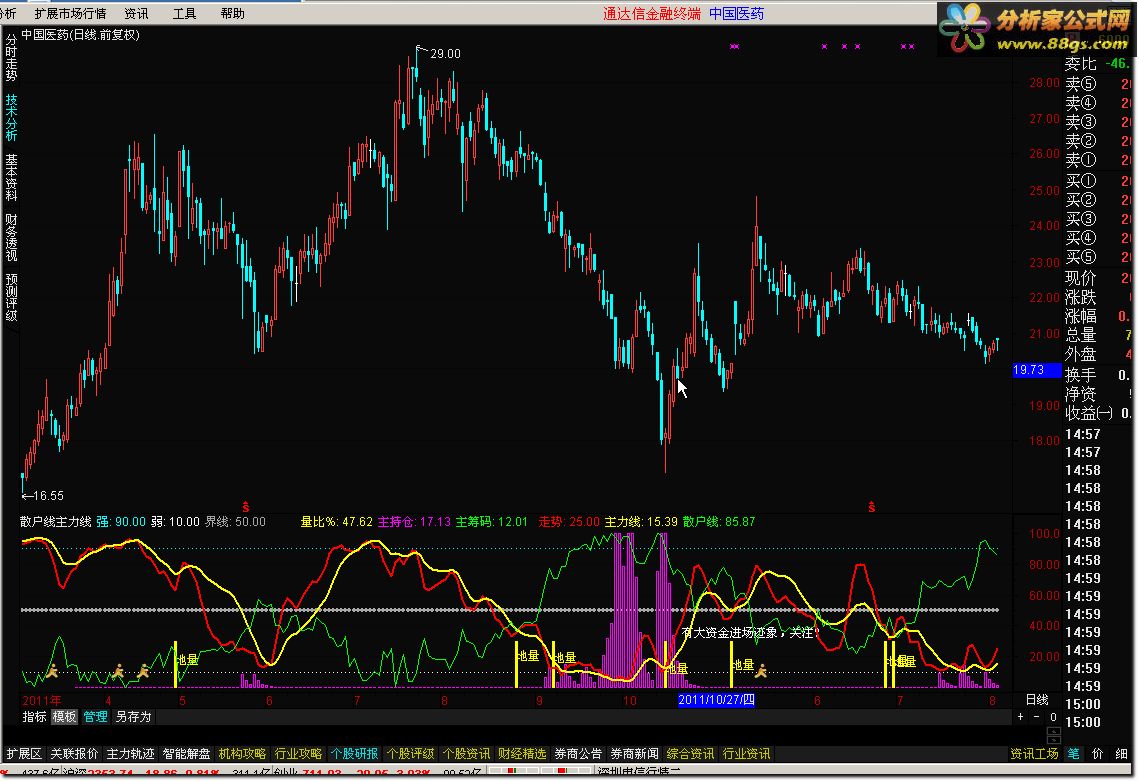
Task: Click the 中国医药 stock name in the title bar
Action: [x=737, y=13]
